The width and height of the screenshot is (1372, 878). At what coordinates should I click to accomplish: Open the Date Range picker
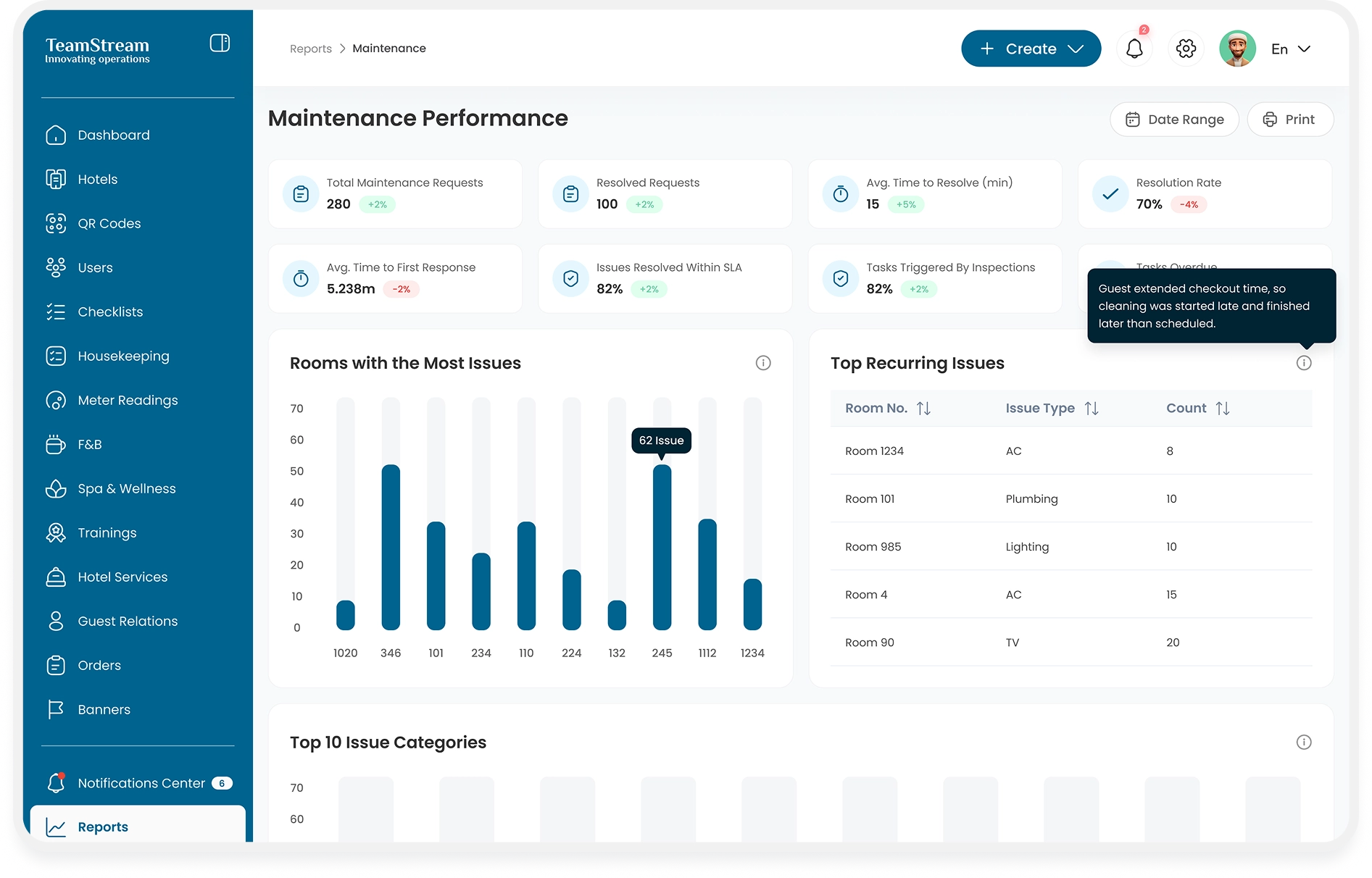click(x=1174, y=120)
